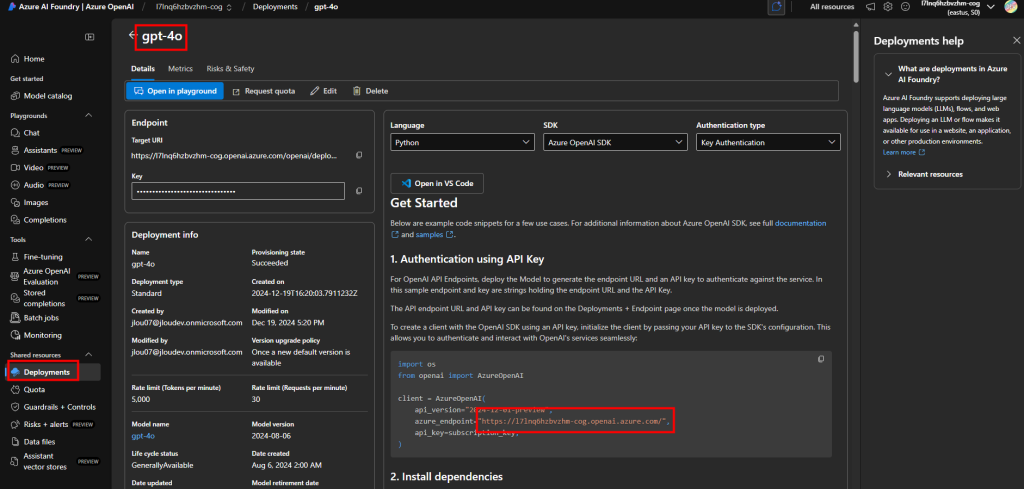Go to Home in sidebar
Image resolution: width=1024 pixels, height=489 pixels.
click(x=28, y=59)
